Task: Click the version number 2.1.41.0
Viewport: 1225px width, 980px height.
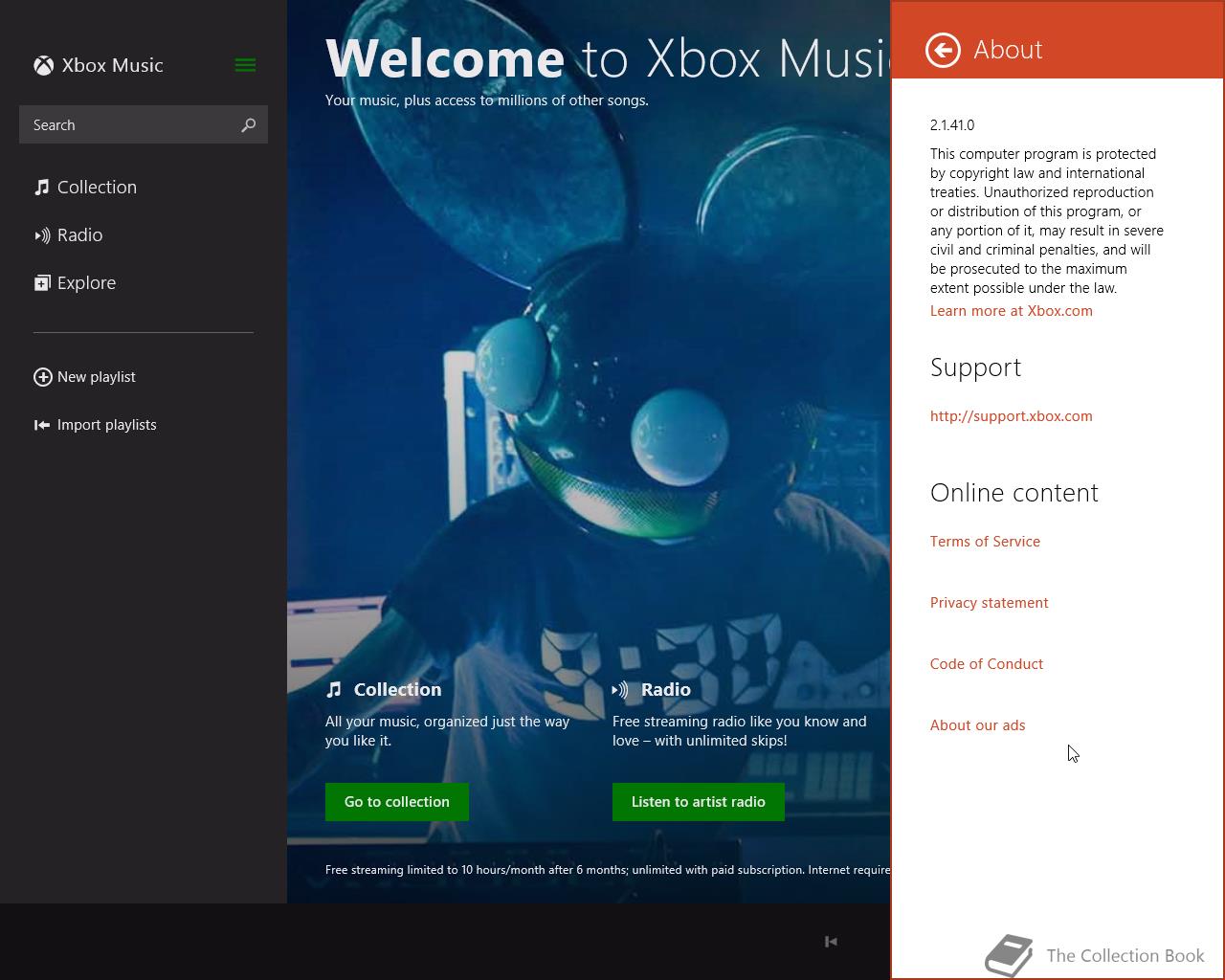Action: pos(952,125)
